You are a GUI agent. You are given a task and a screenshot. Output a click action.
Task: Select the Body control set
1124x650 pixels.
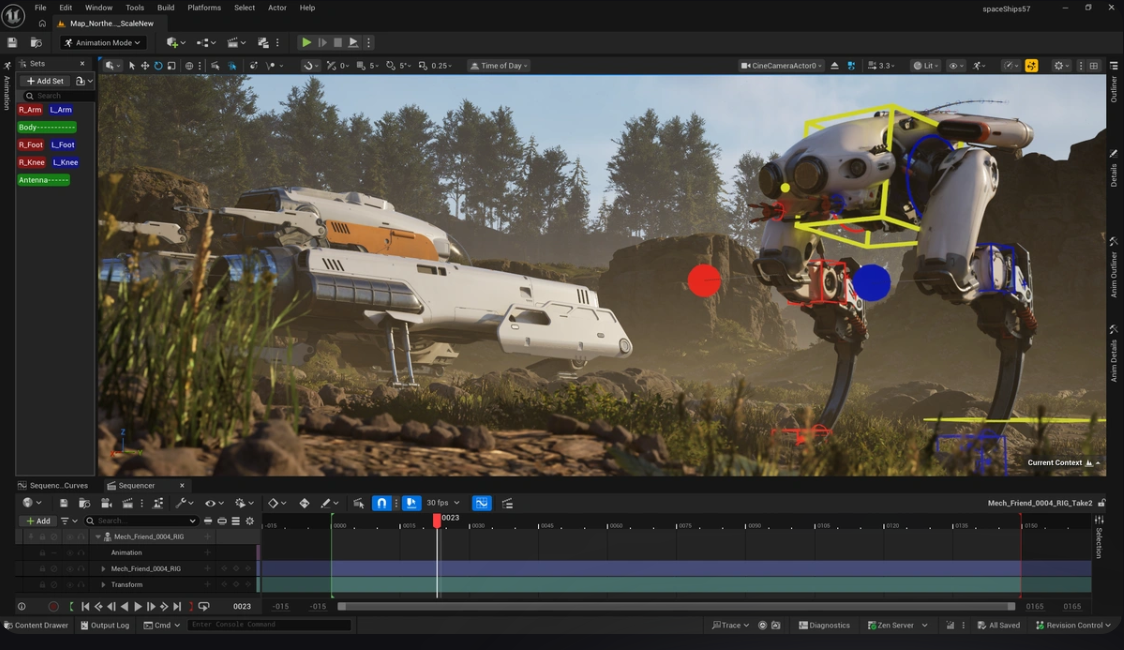tap(47, 128)
